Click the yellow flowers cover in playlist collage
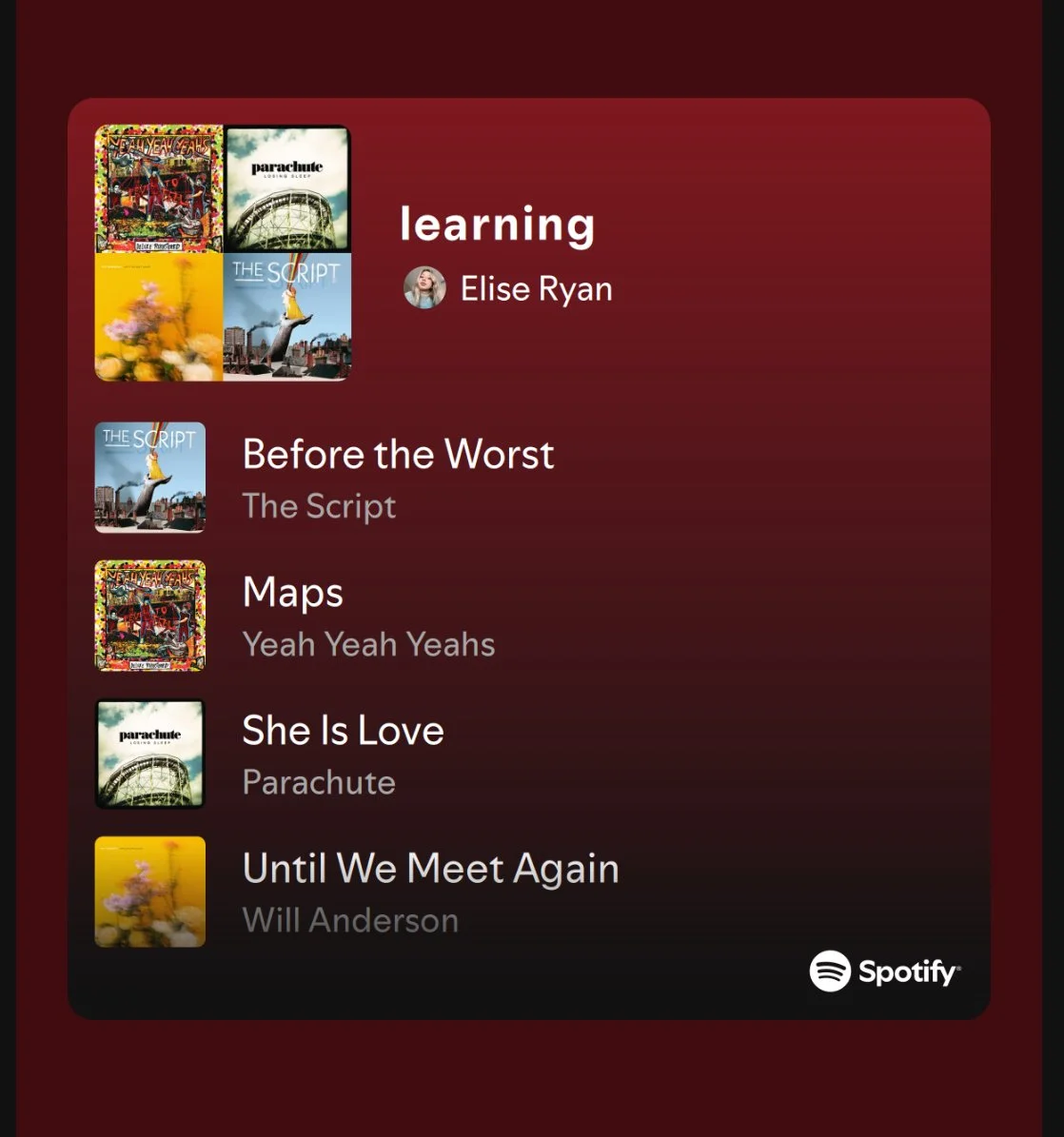The height and width of the screenshot is (1137, 1064). coord(159,317)
